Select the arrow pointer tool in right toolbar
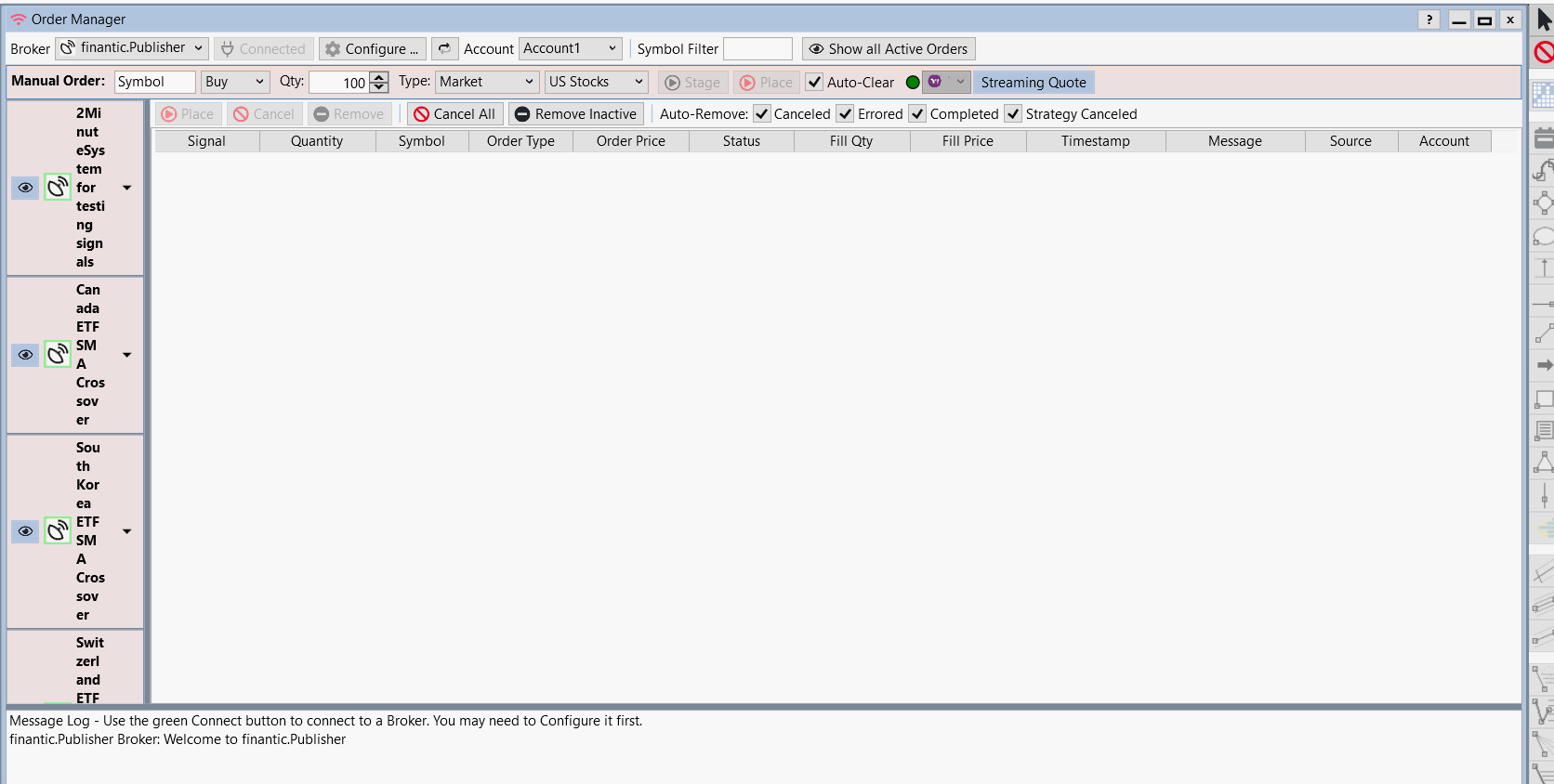This screenshot has width=1554, height=784. (x=1543, y=20)
